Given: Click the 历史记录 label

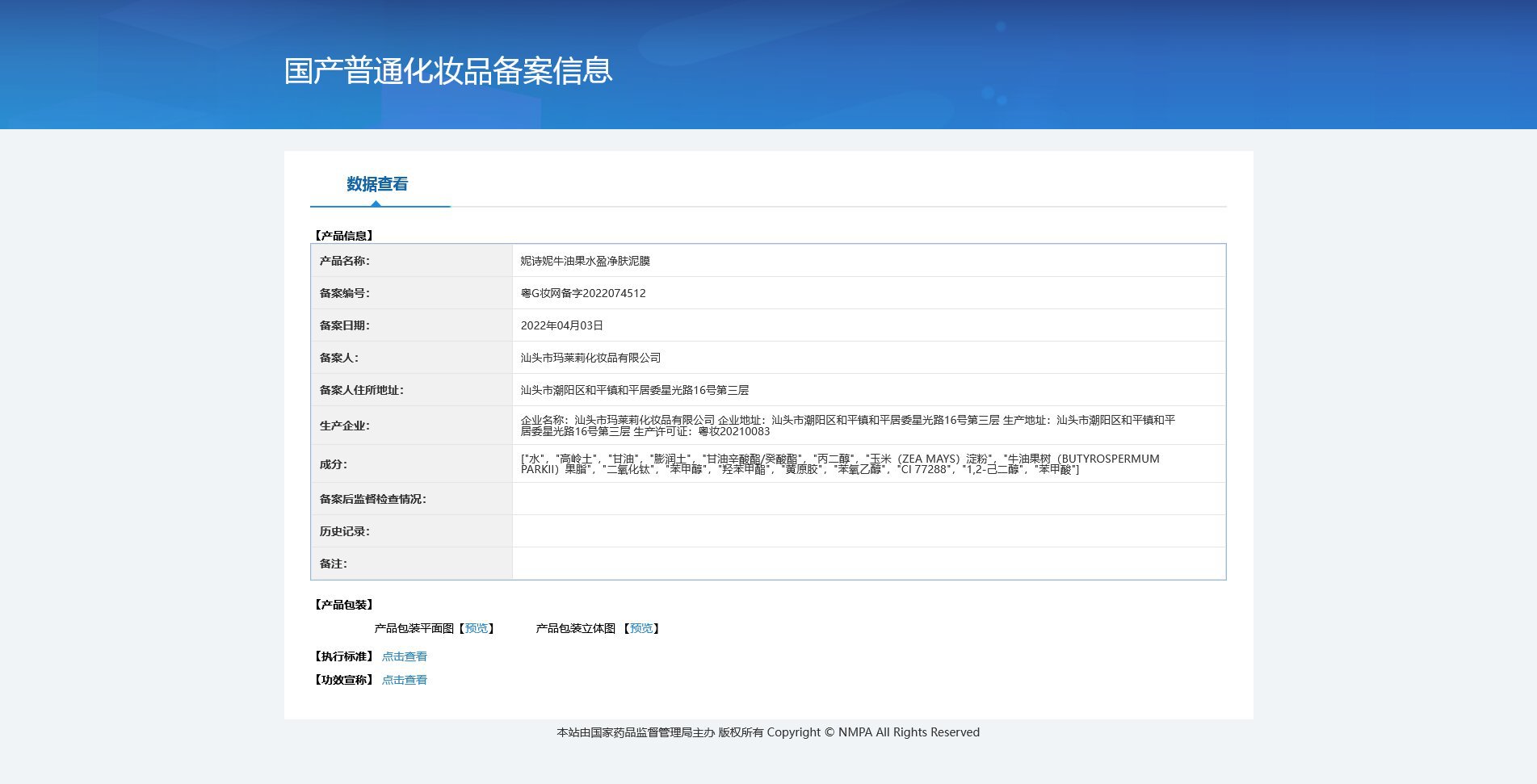Looking at the screenshot, I should pyautogui.click(x=345, y=531).
